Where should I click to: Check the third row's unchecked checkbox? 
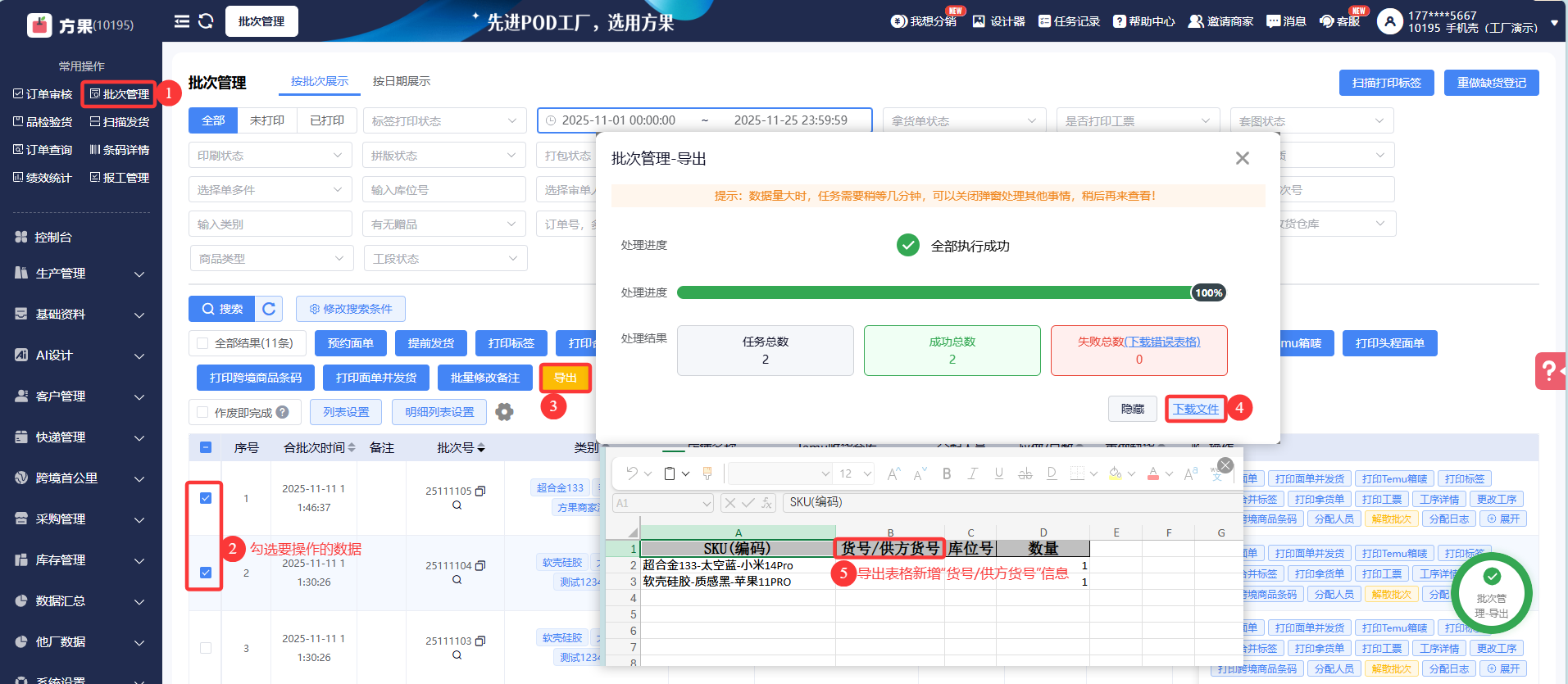(x=206, y=648)
